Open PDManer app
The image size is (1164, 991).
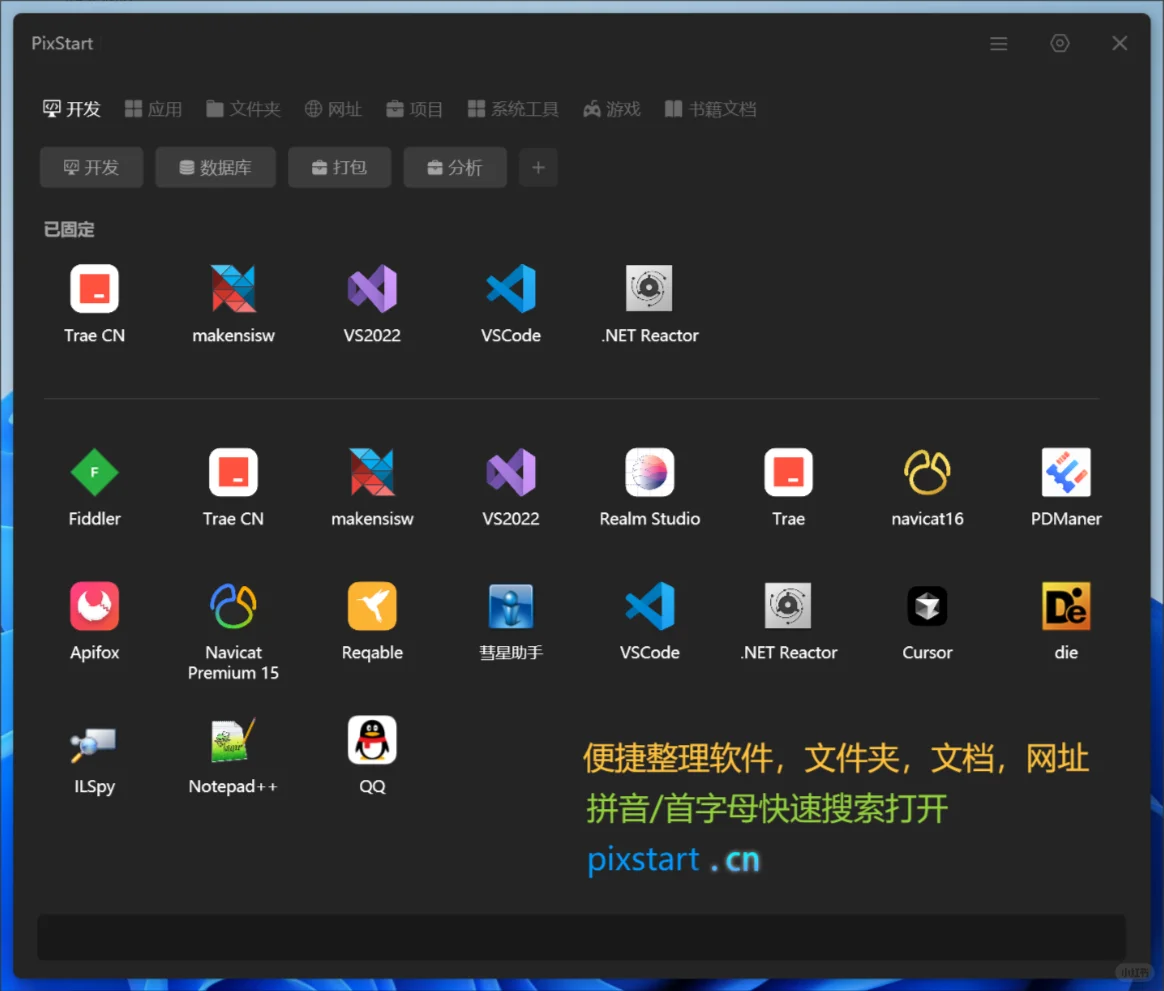[x=1066, y=471]
